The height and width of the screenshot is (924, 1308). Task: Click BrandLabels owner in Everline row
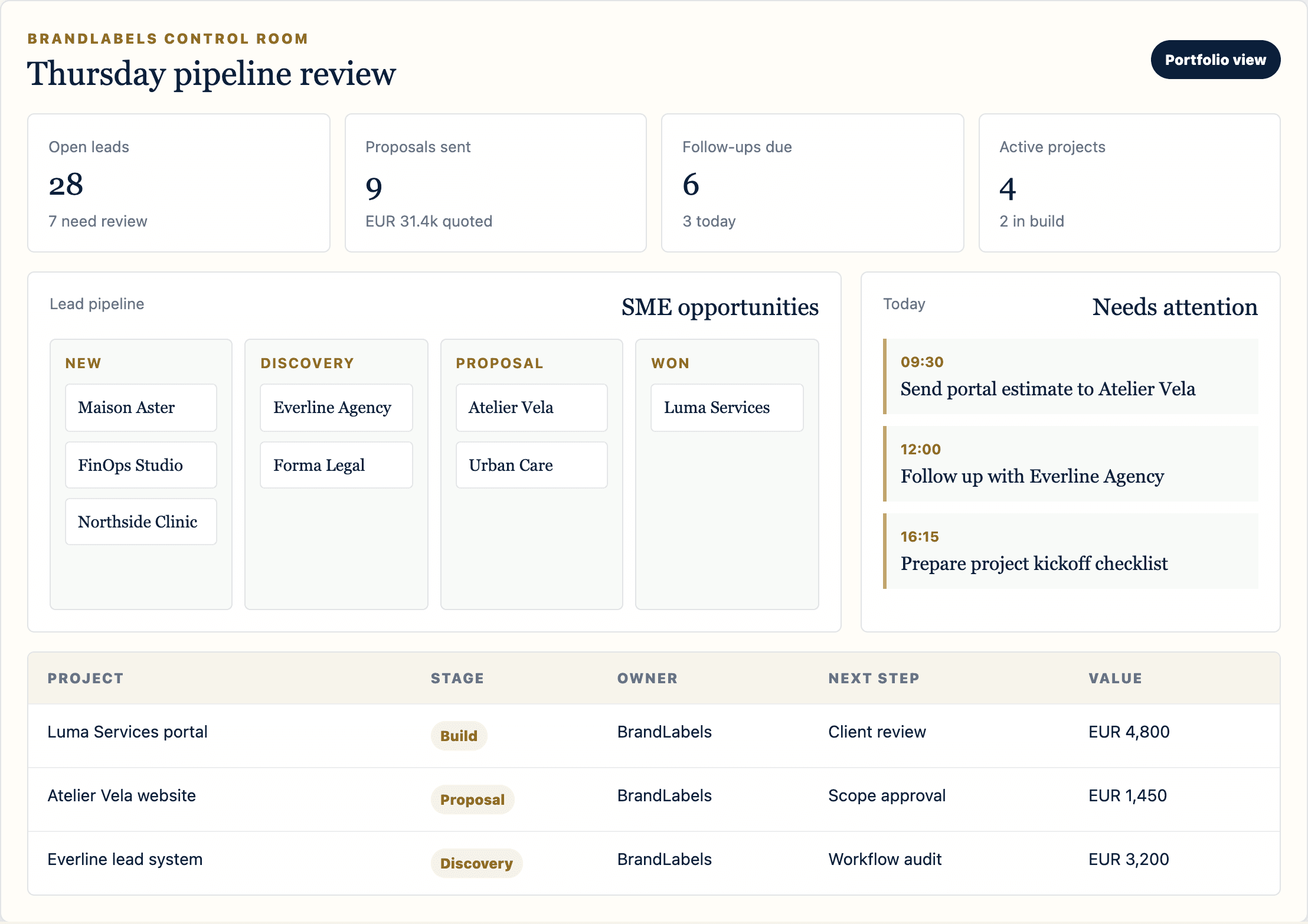(x=665, y=859)
